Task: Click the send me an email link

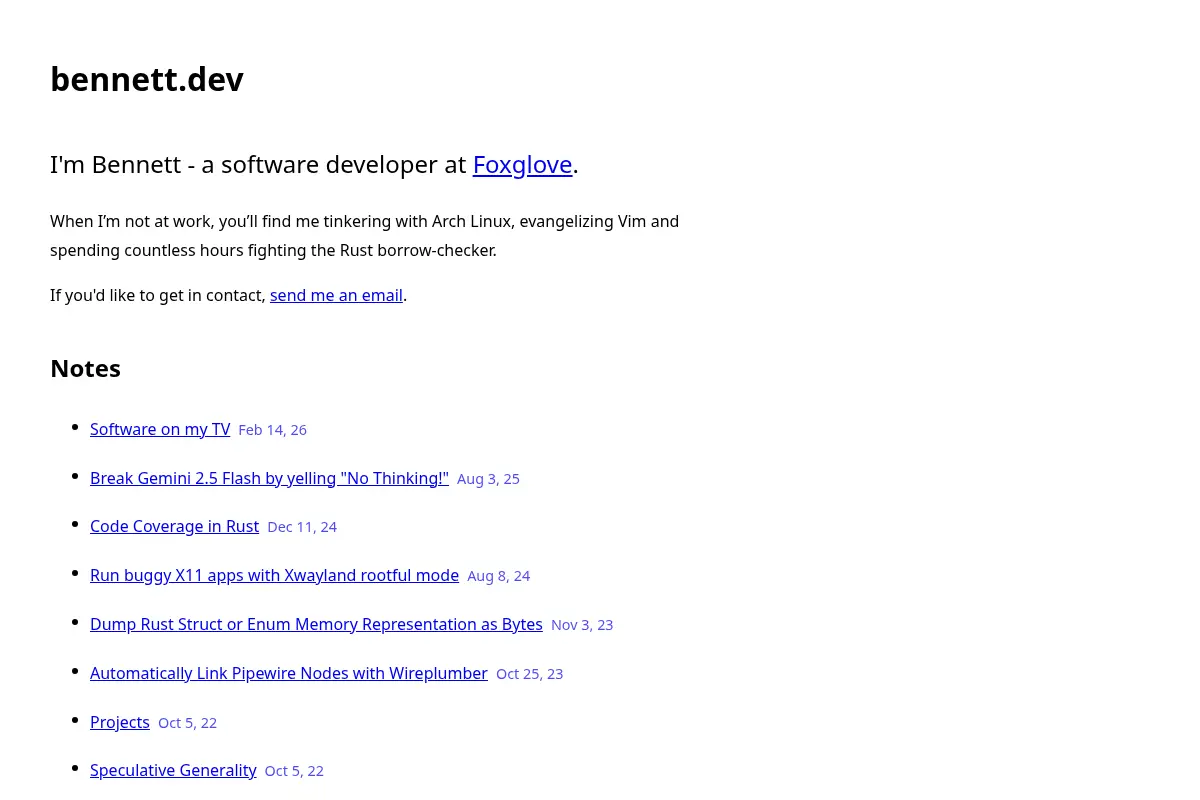Action: 336,295
